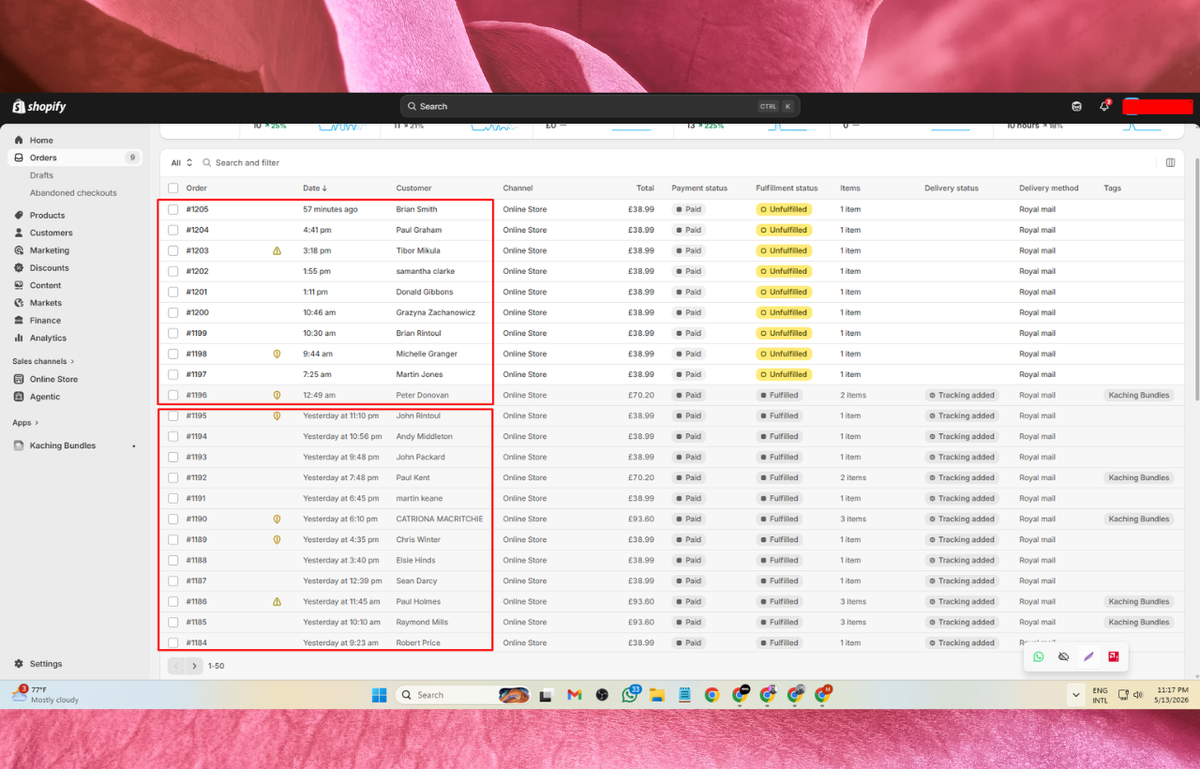This screenshot has height=769, width=1200.
Task: Select the checkbox for order #1205
Action: 173,210
